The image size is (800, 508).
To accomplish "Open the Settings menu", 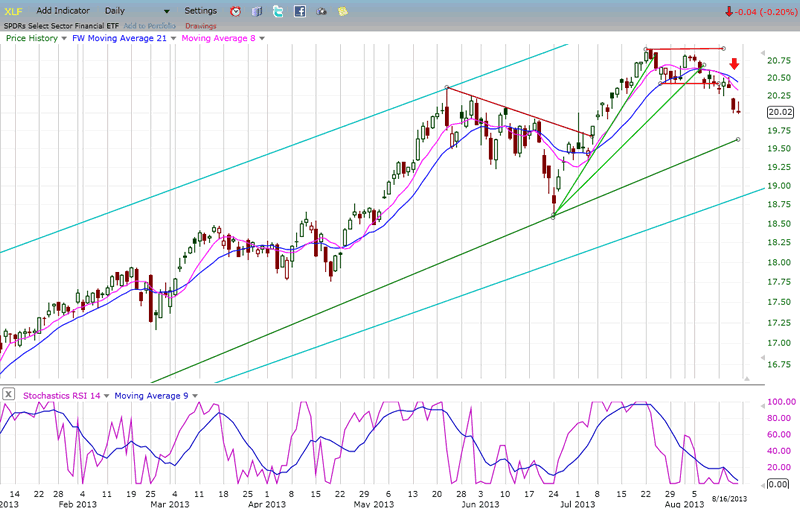I will [x=201, y=11].
